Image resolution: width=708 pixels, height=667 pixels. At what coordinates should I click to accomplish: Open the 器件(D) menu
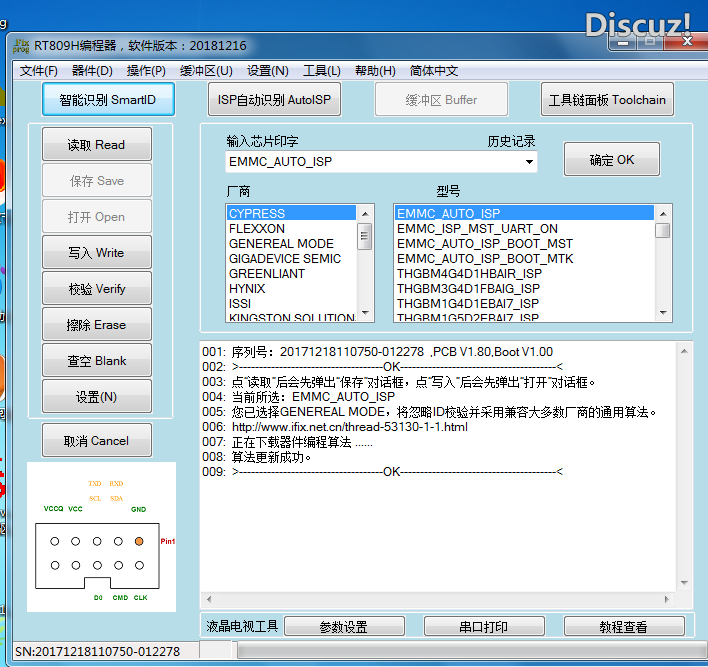pyautogui.click(x=92, y=71)
